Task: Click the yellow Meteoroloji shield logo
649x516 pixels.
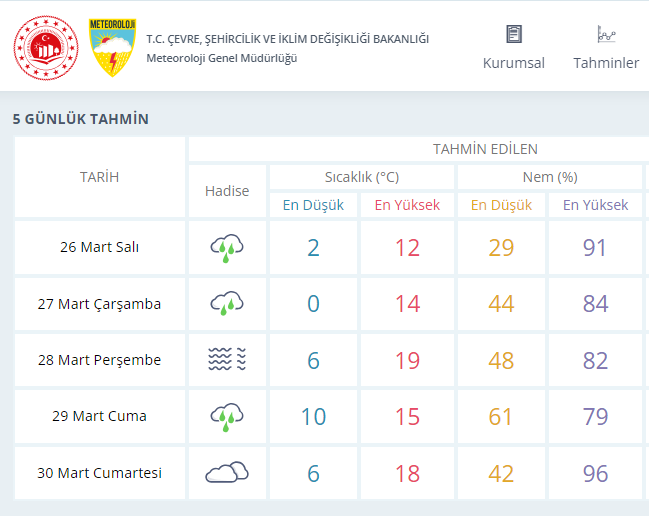Action: [113, 48]
